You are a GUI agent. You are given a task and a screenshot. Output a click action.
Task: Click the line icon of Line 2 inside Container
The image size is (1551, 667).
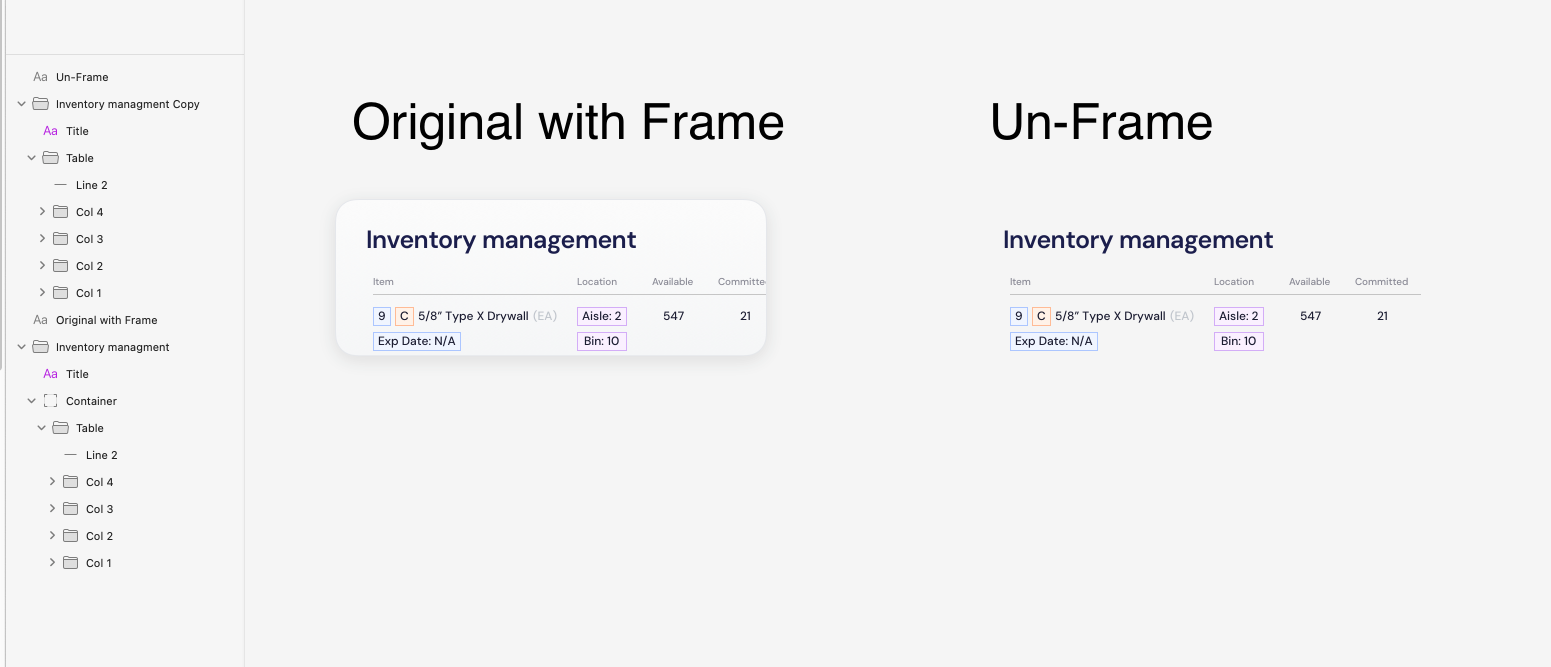pos(70,455)
